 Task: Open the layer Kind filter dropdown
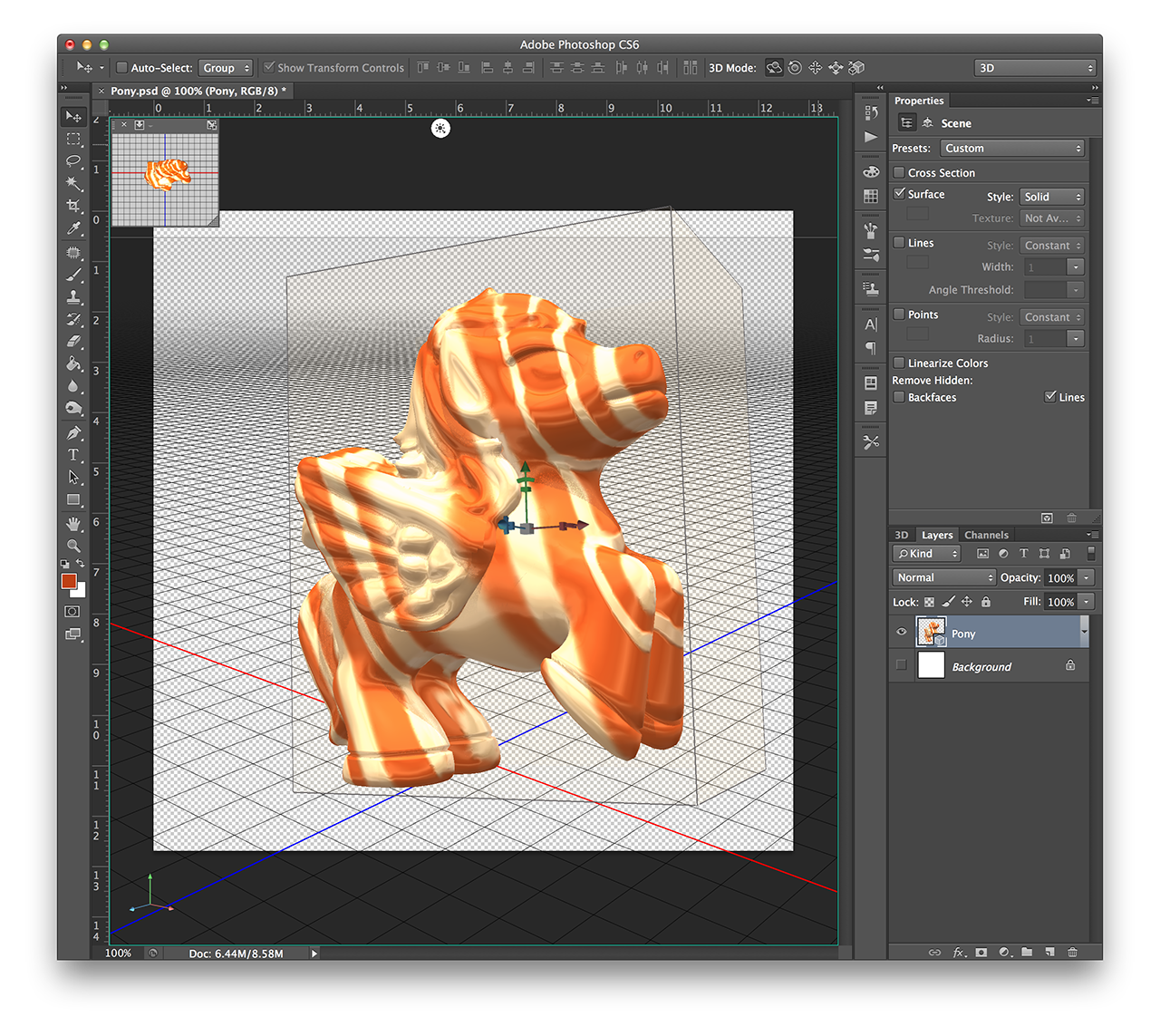926,554
